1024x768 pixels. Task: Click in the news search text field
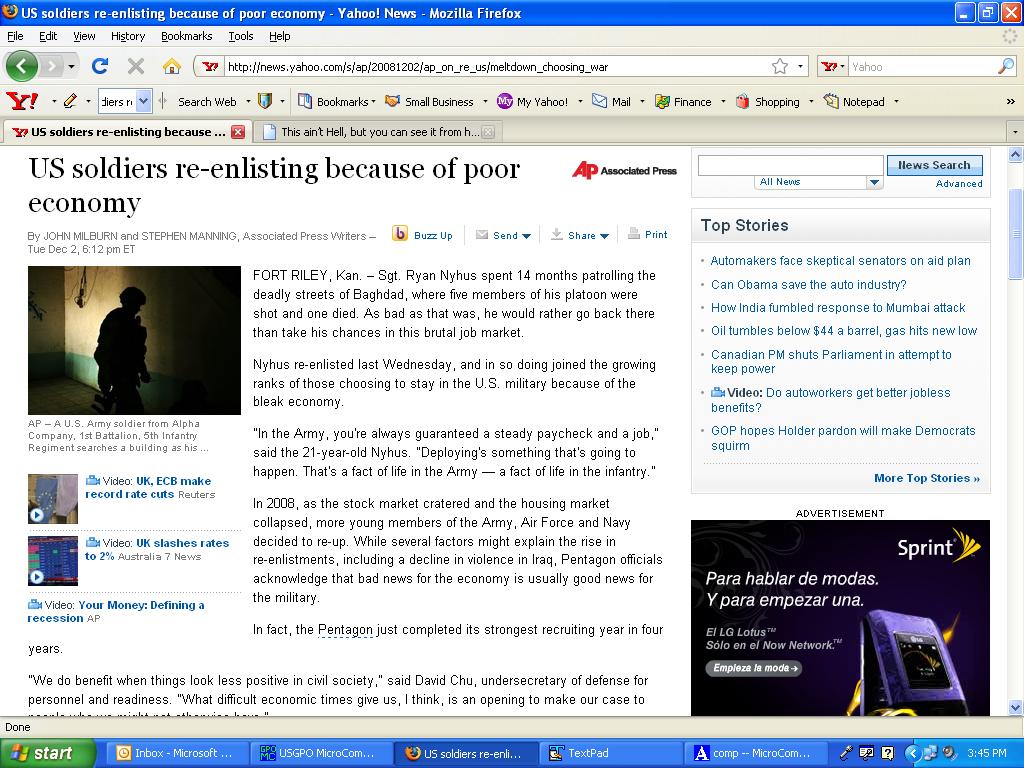click(790, 165)
